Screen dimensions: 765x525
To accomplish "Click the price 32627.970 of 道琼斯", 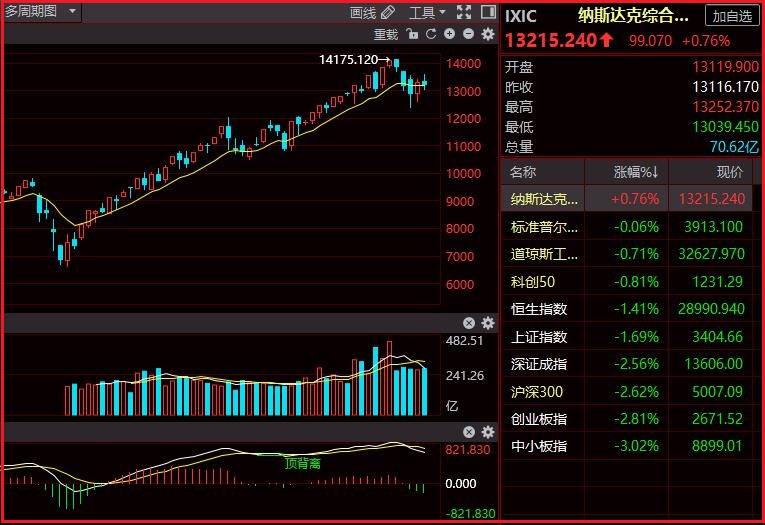I will pos(711,254).
